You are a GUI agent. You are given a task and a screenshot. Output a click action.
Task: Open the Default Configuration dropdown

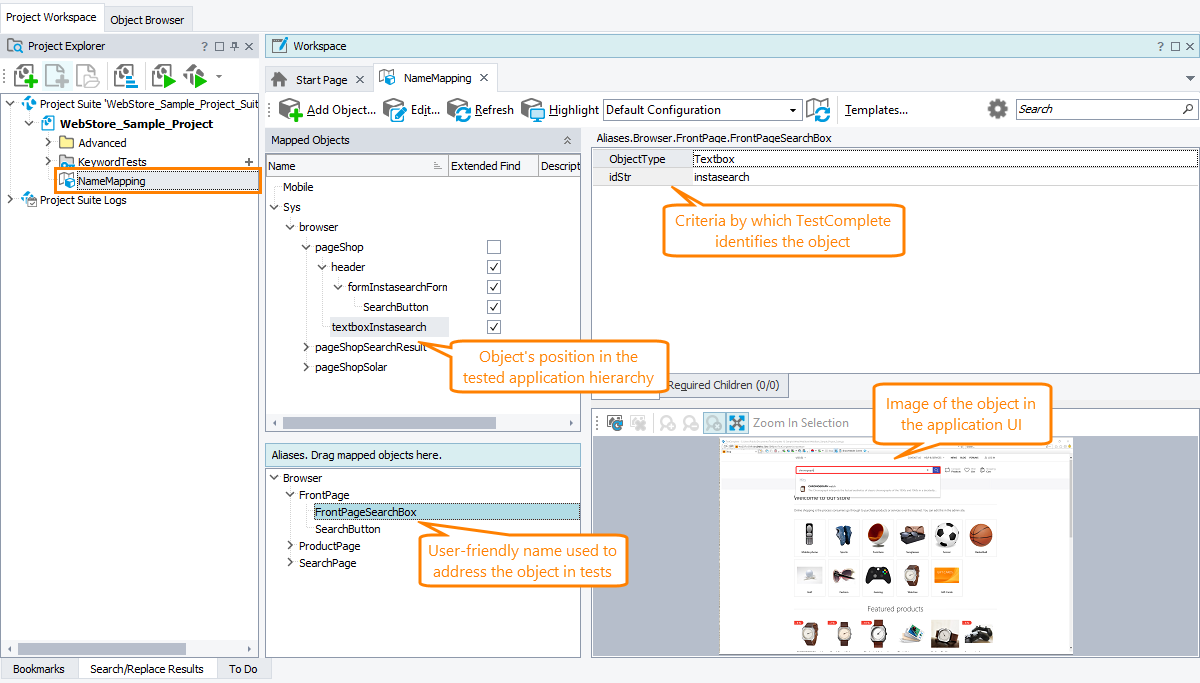tap(792, 109)
